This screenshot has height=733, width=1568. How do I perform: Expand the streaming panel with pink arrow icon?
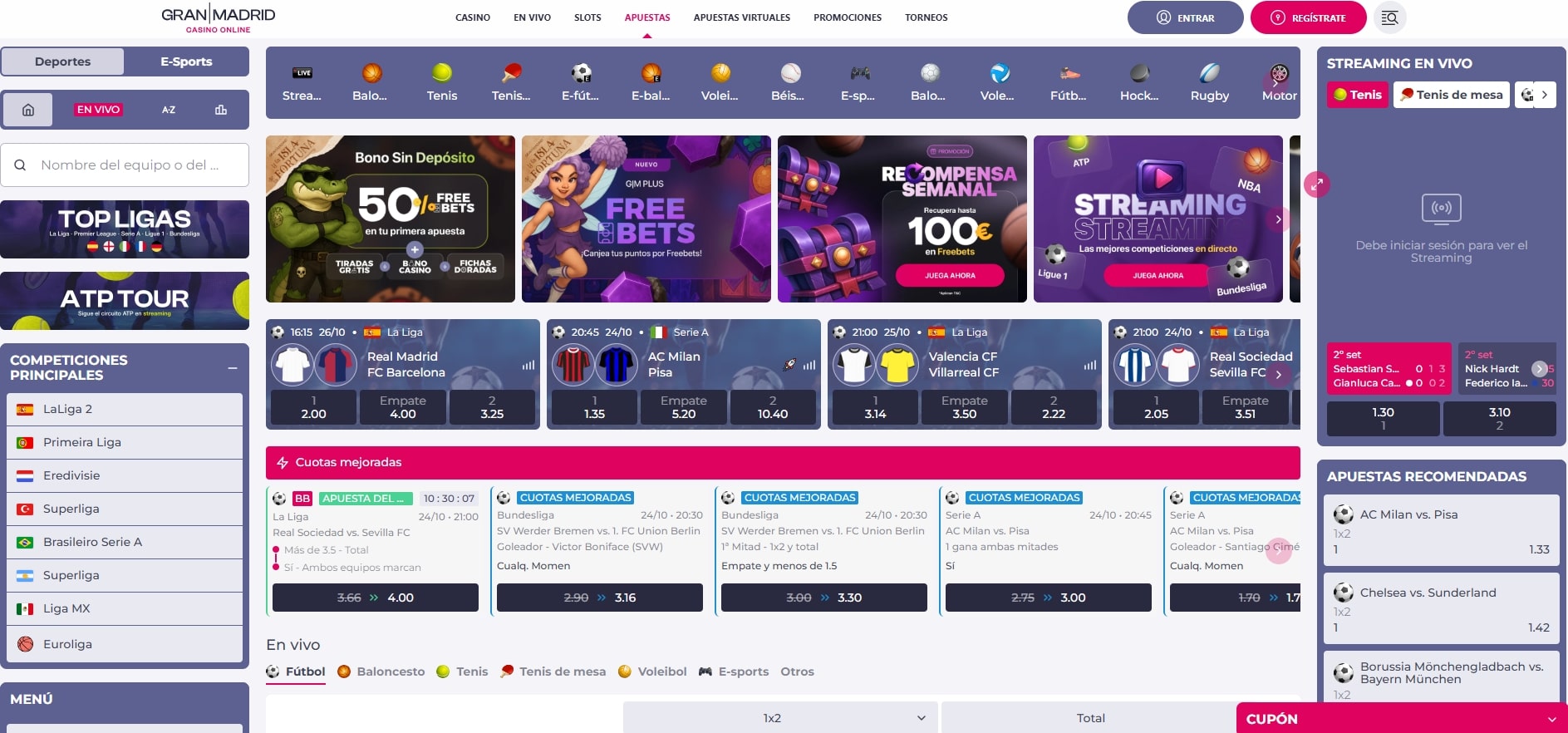(1317, 184)
